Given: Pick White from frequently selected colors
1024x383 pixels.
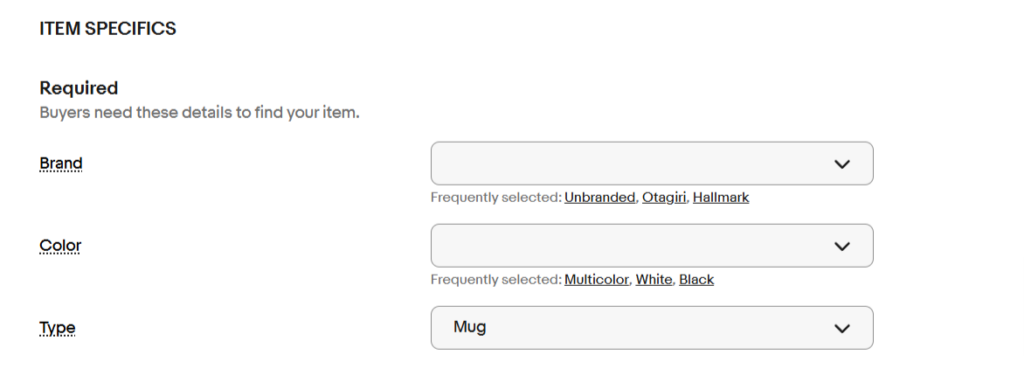Looking at the screenshot, I should pyautogui.click(x=654, y=280).
